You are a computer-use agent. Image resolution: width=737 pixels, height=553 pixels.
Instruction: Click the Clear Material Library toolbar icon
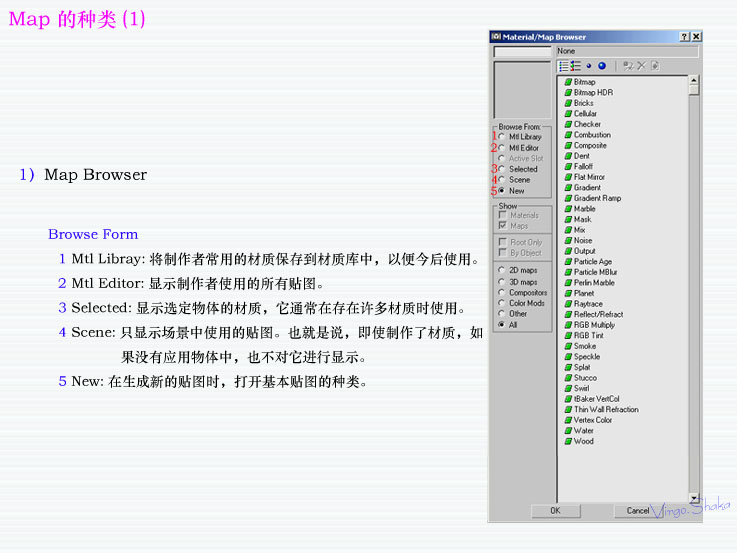coord(655,66)
